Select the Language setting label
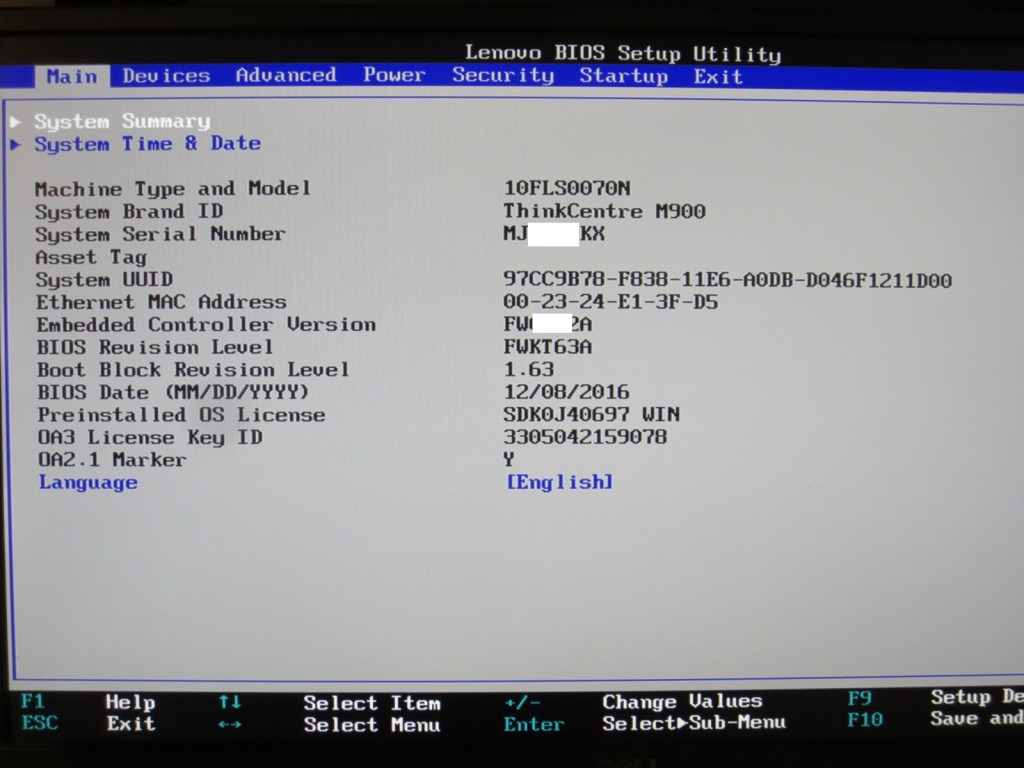This screenshot has height=768, width=1024. pyautogui.click(x=88, y=483)
